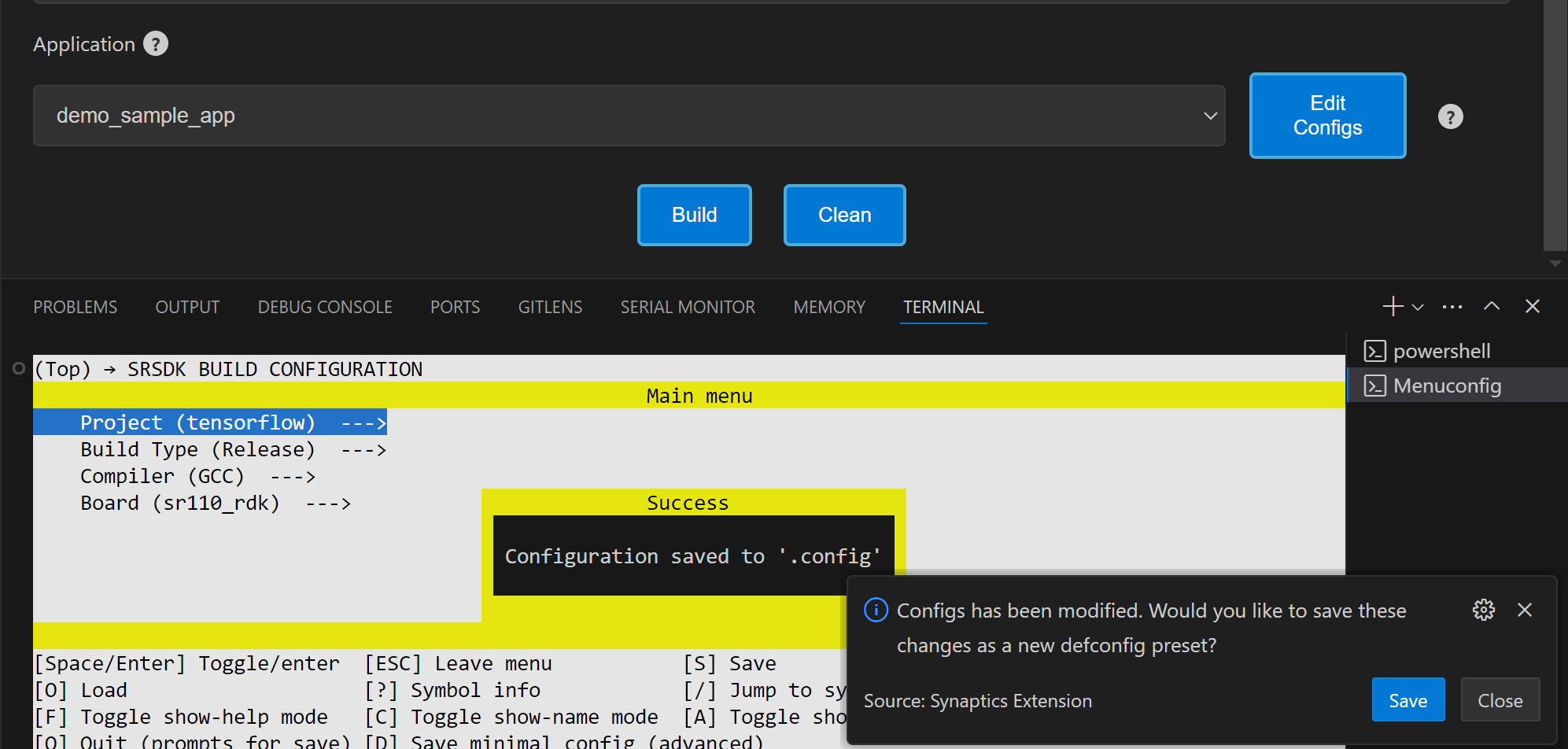Screen dimensions: 1568x749
Task: Open terminal panel more actions ellipsis
Action: [1452, 306]
